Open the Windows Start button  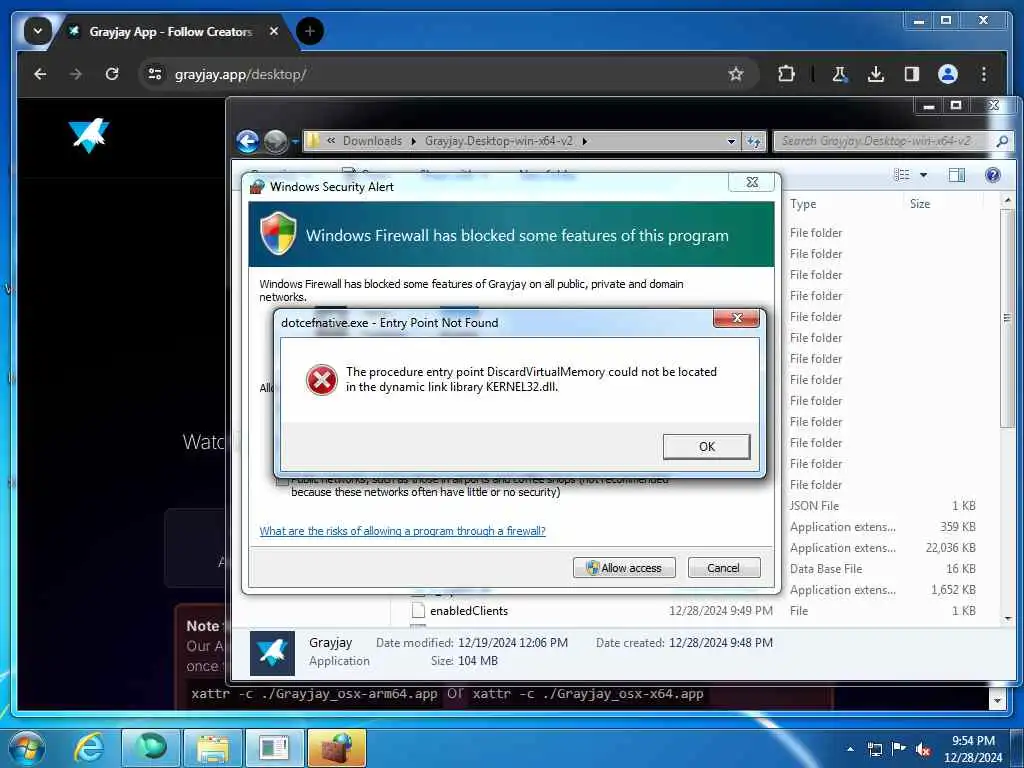click(x=27, y=748)
